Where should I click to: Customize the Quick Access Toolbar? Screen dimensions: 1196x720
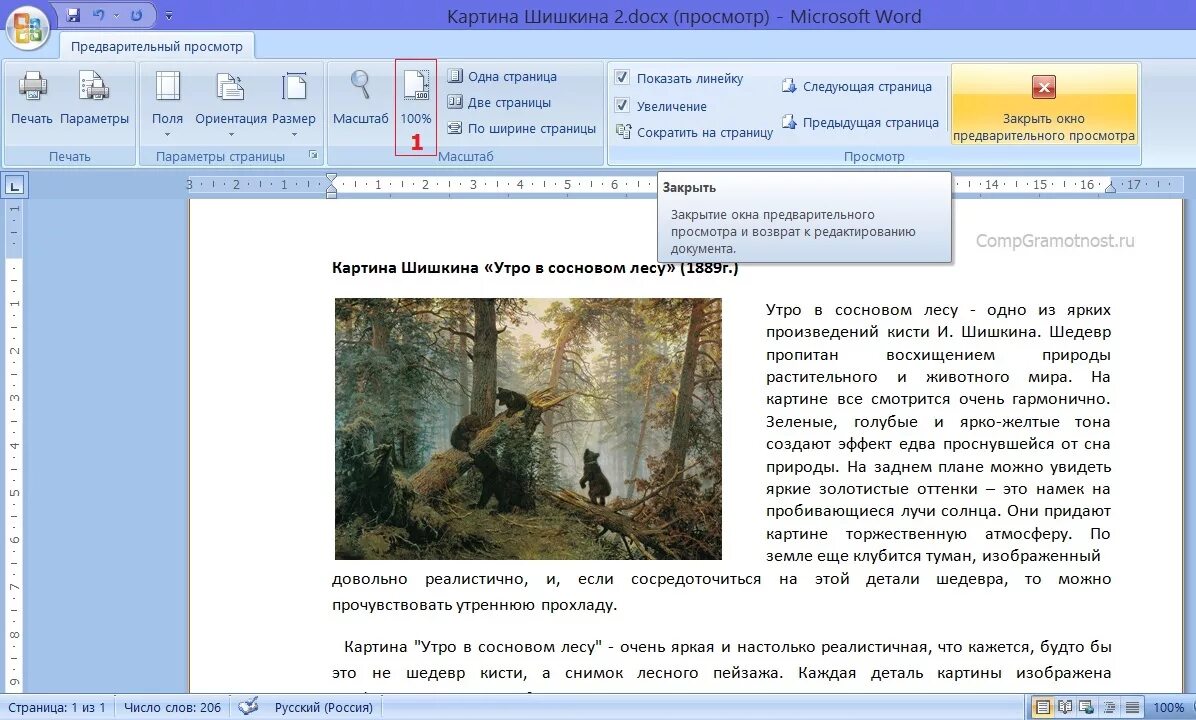tap(169, 15)
